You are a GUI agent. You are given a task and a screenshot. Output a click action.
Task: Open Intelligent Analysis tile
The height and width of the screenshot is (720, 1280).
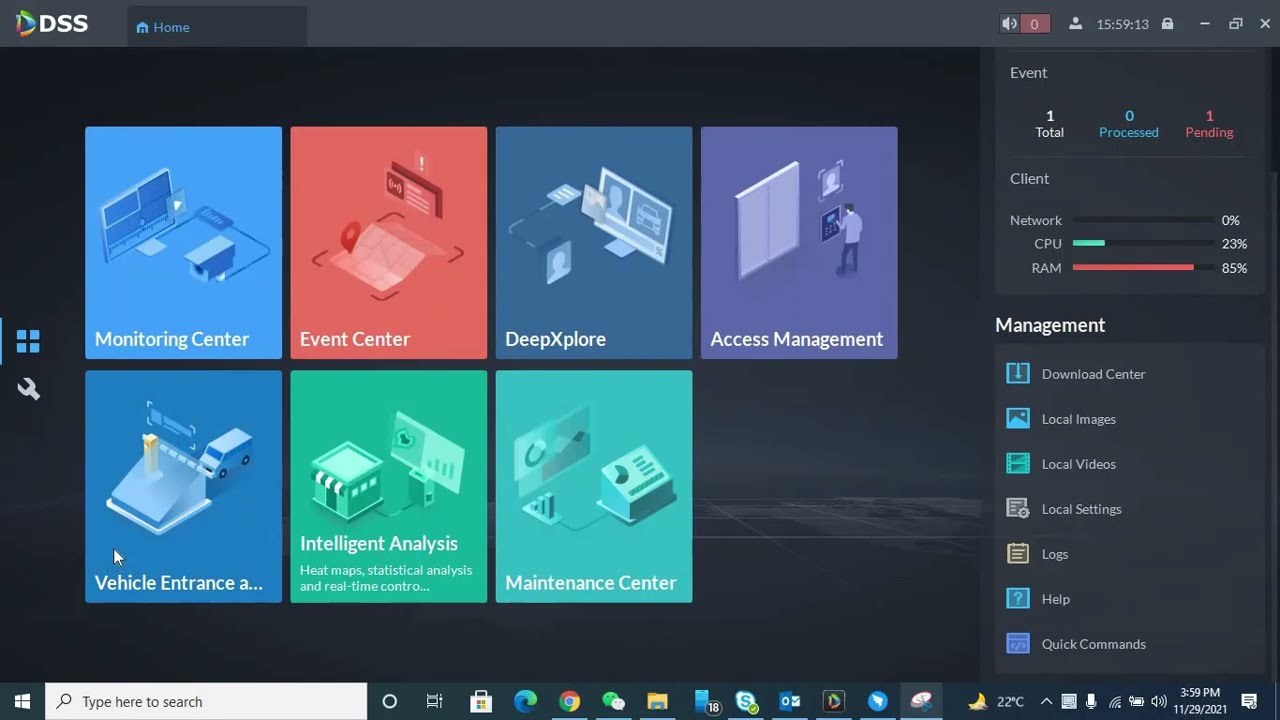click(x=388, y=486)
